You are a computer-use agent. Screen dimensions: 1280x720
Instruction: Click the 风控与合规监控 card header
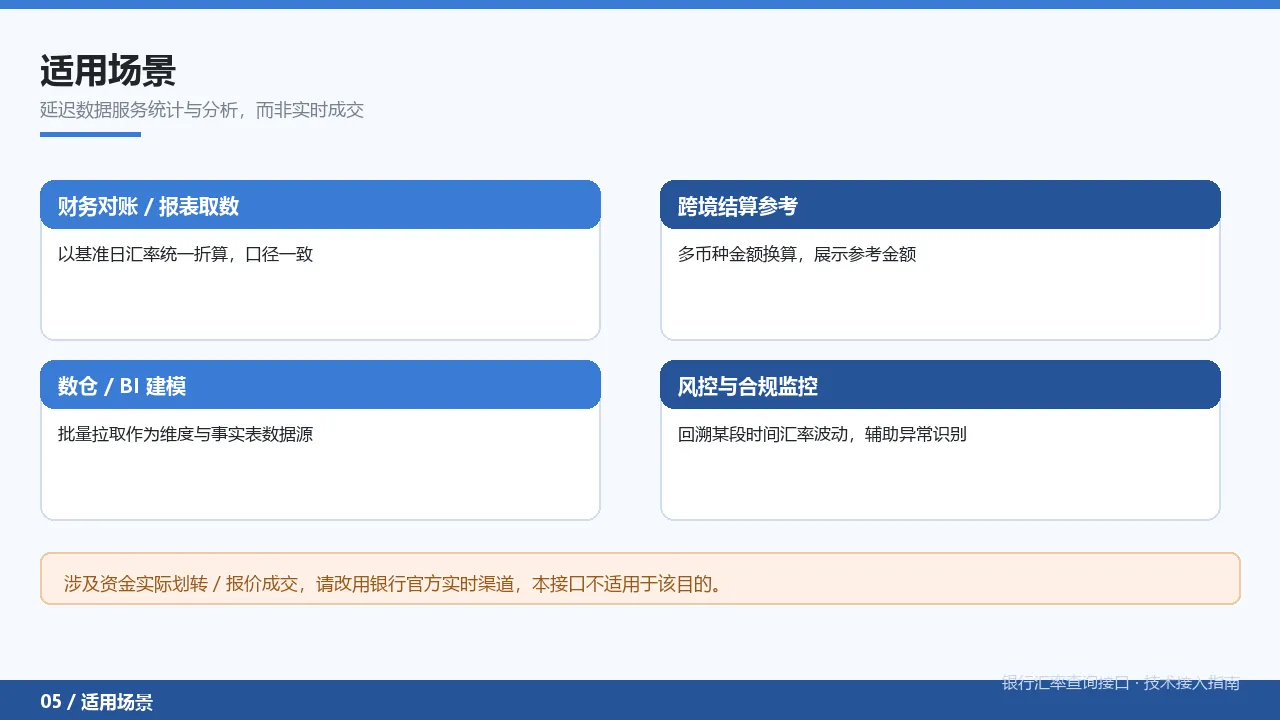(940, 385)
